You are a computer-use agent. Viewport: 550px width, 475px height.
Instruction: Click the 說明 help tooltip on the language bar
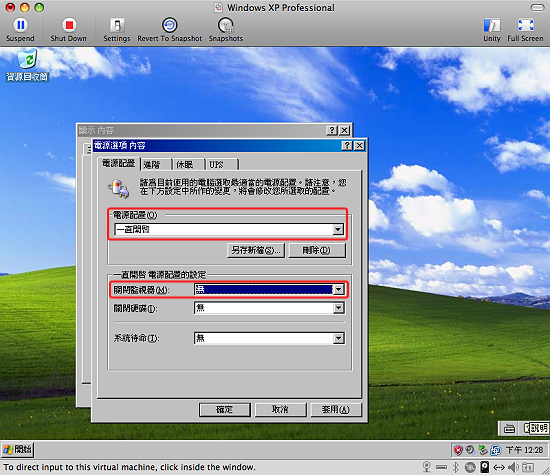pyautogui.click(x=539, y=428)
